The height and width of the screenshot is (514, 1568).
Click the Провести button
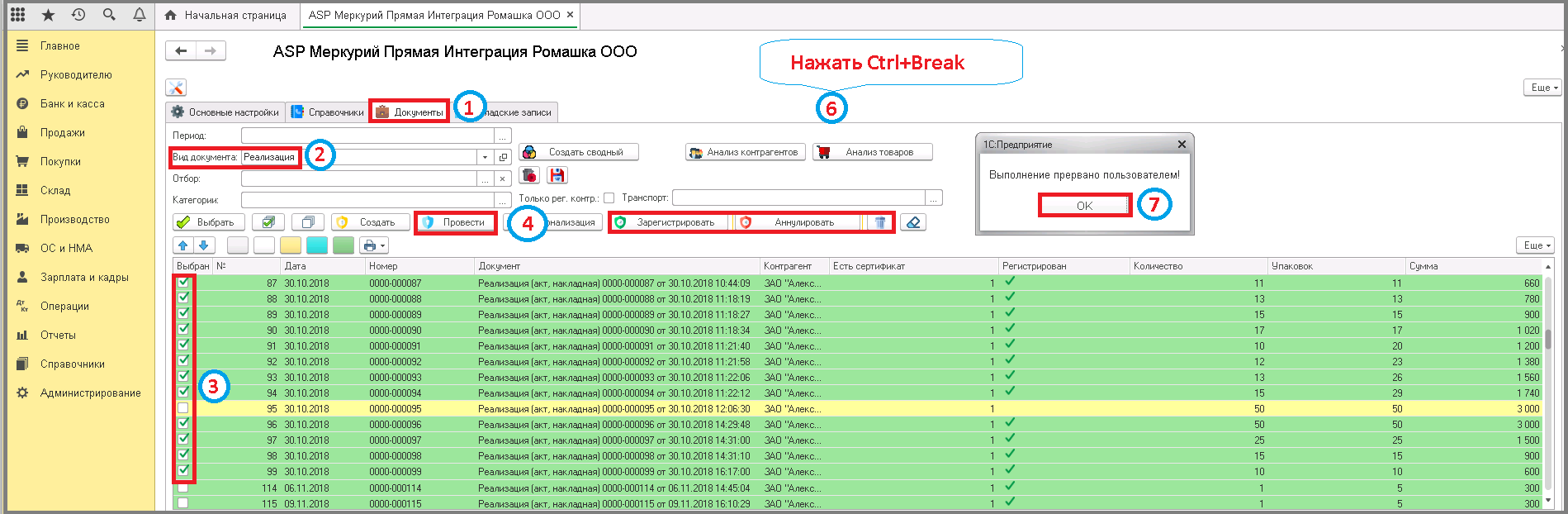tap(456, 222)
